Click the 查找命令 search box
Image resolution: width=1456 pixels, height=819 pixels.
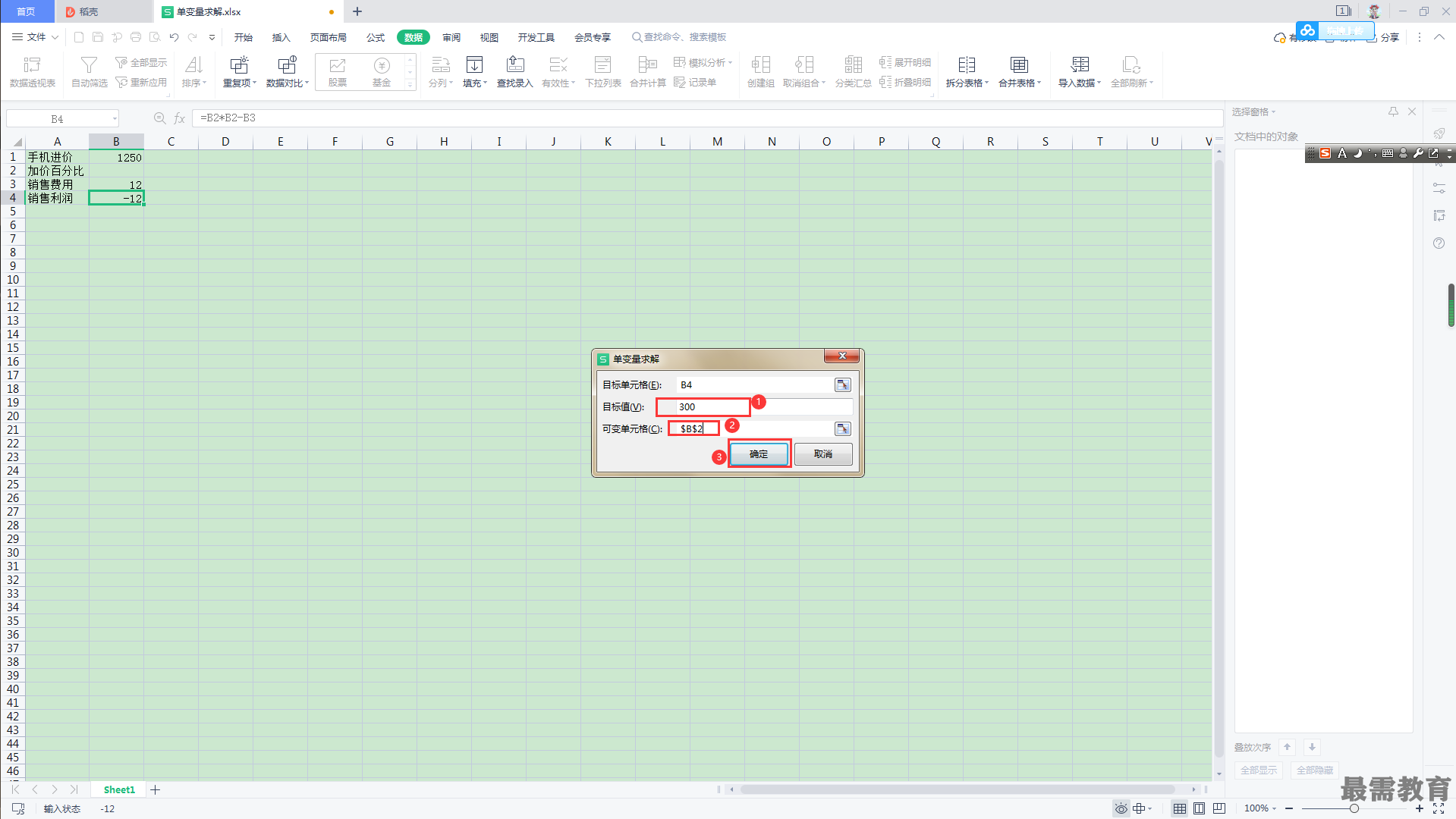click(x=681, y=37)
